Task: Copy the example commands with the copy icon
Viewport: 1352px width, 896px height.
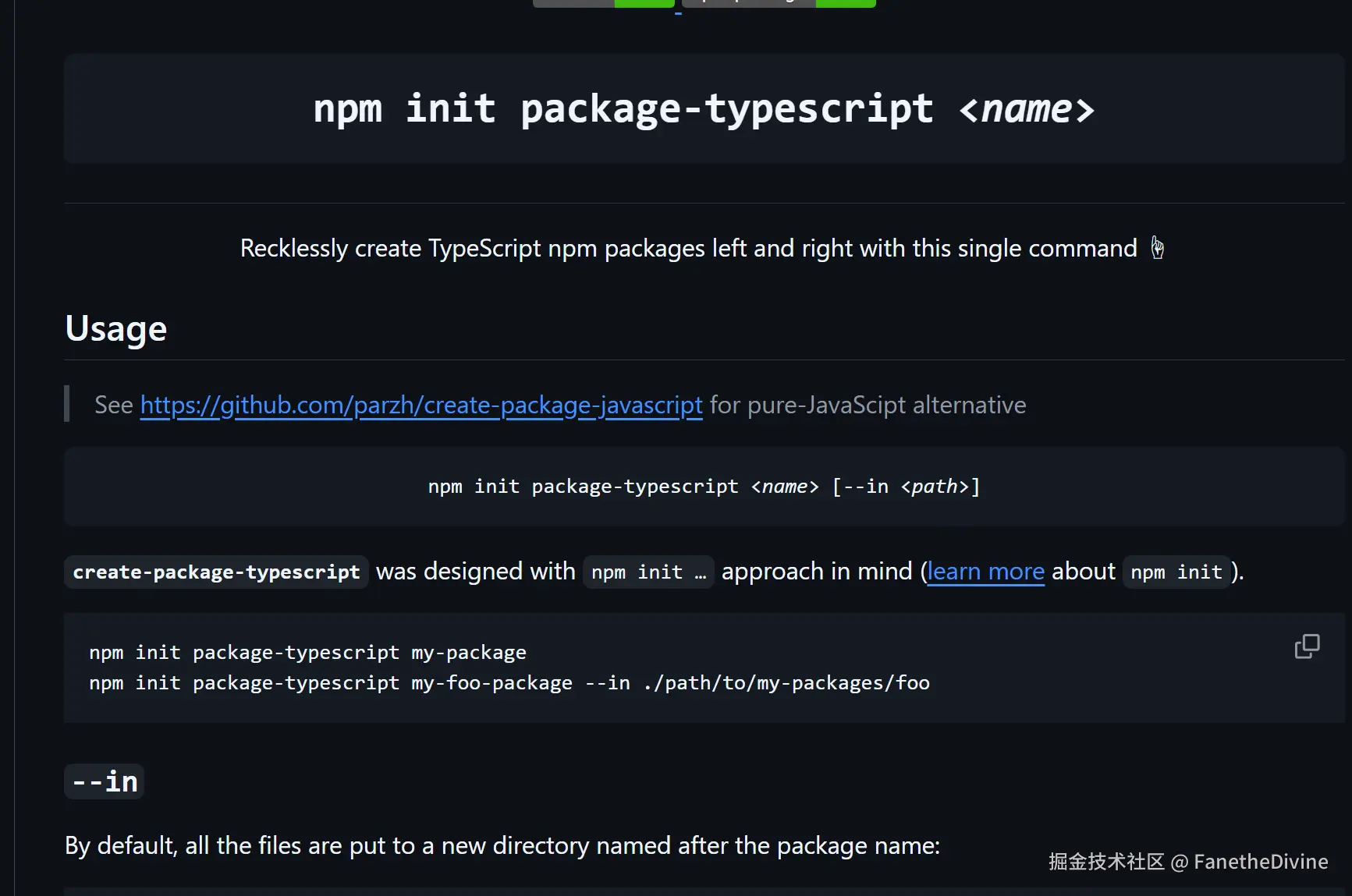Action: [x=1307, y=646]
